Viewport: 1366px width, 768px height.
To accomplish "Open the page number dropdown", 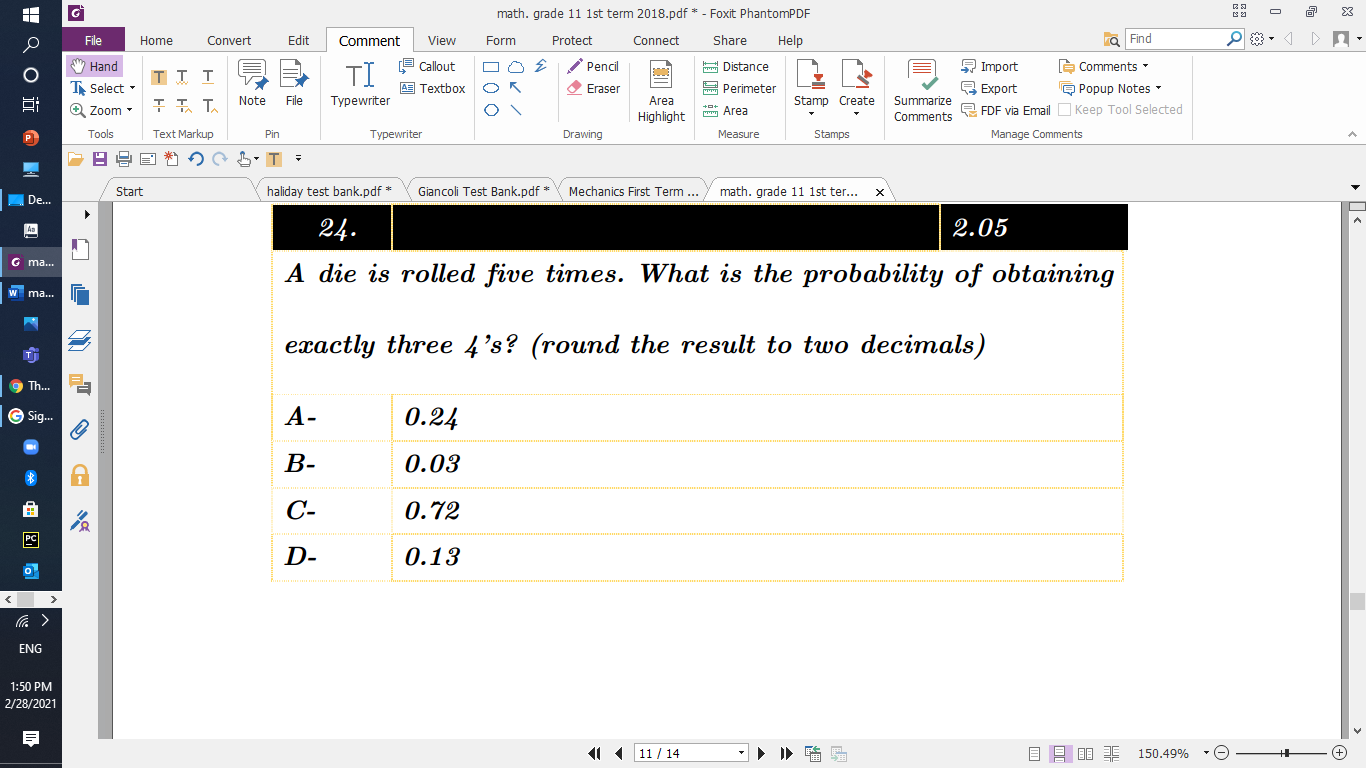I will coord(741,753).
